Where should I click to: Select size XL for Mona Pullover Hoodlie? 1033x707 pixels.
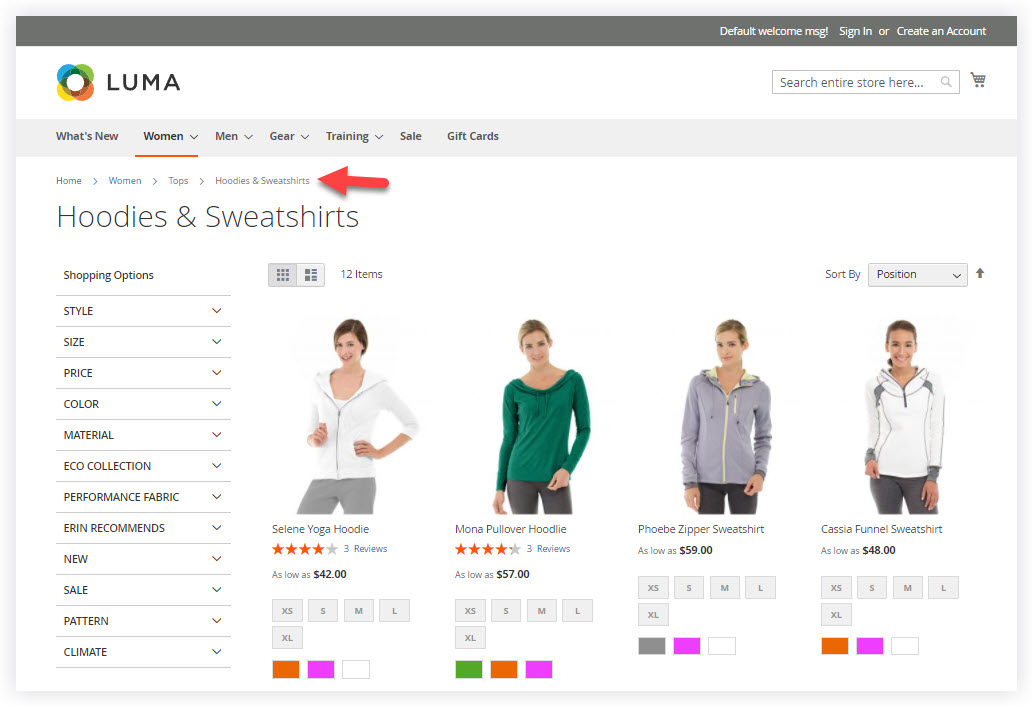click(470, 637)
